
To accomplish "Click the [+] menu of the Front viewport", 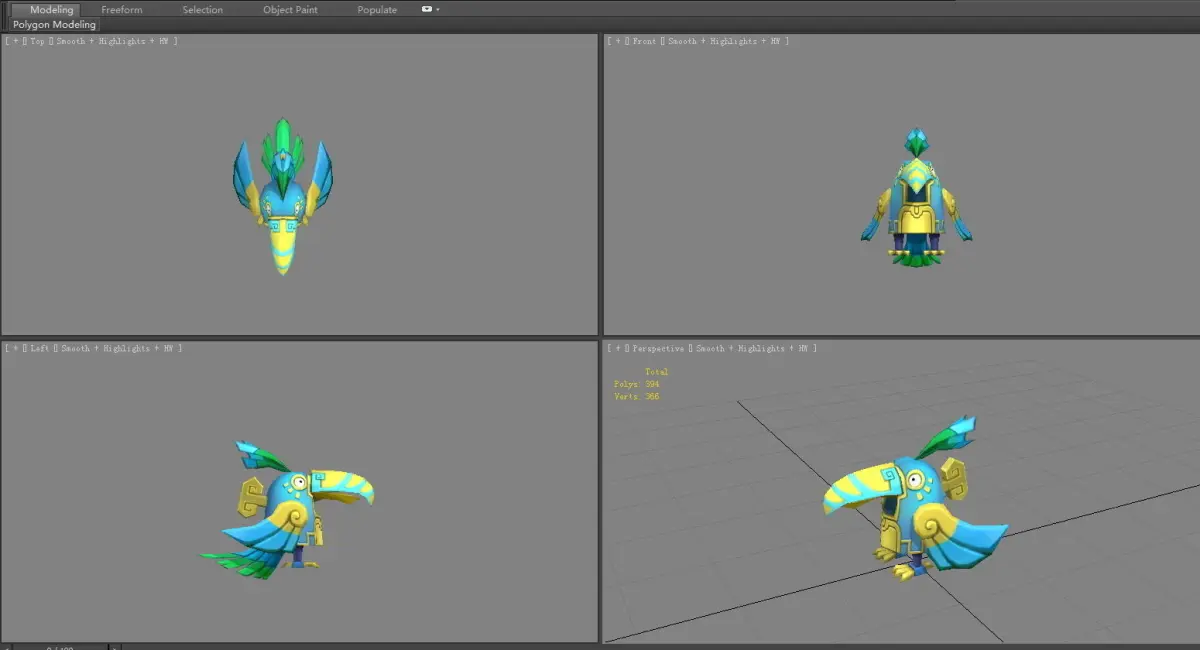I will (x=616, y=41).
